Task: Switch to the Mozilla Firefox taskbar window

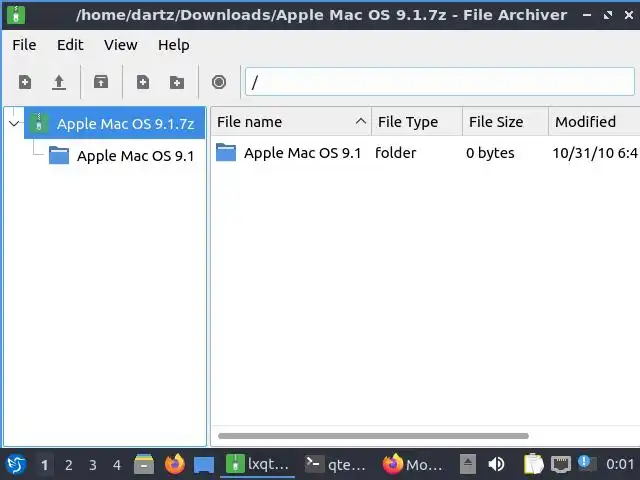Action: [412, 464]
